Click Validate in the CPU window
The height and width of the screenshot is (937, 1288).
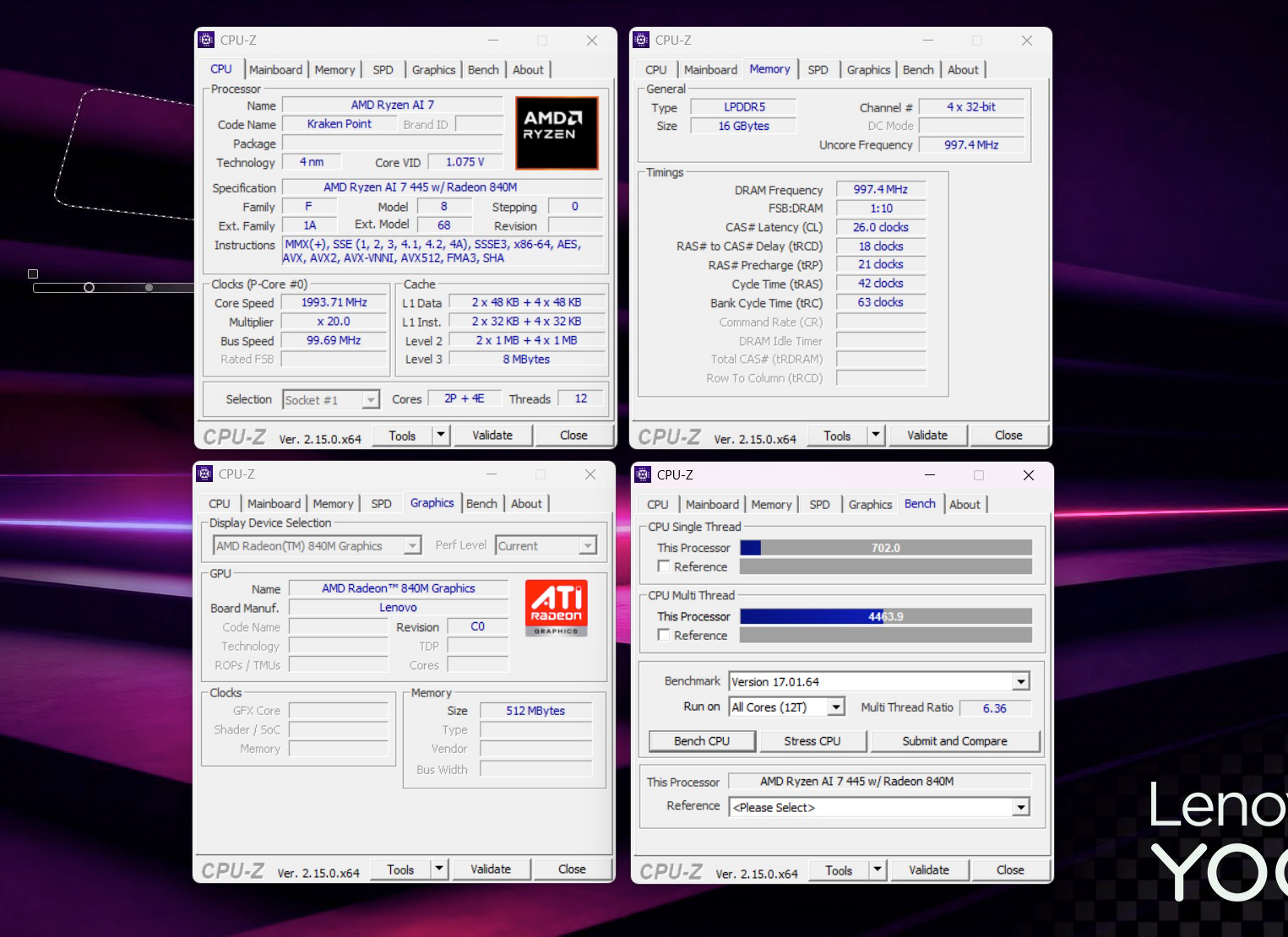[492, 436]
